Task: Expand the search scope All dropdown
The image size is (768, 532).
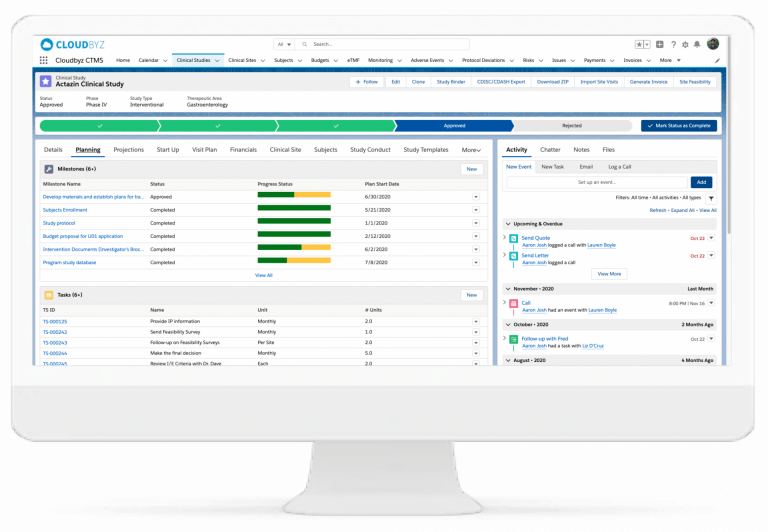Action: point(285,44)
